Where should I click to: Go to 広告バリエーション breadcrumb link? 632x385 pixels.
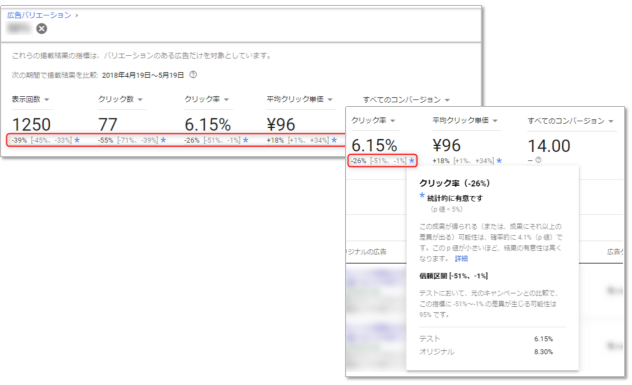coord(39,15)
